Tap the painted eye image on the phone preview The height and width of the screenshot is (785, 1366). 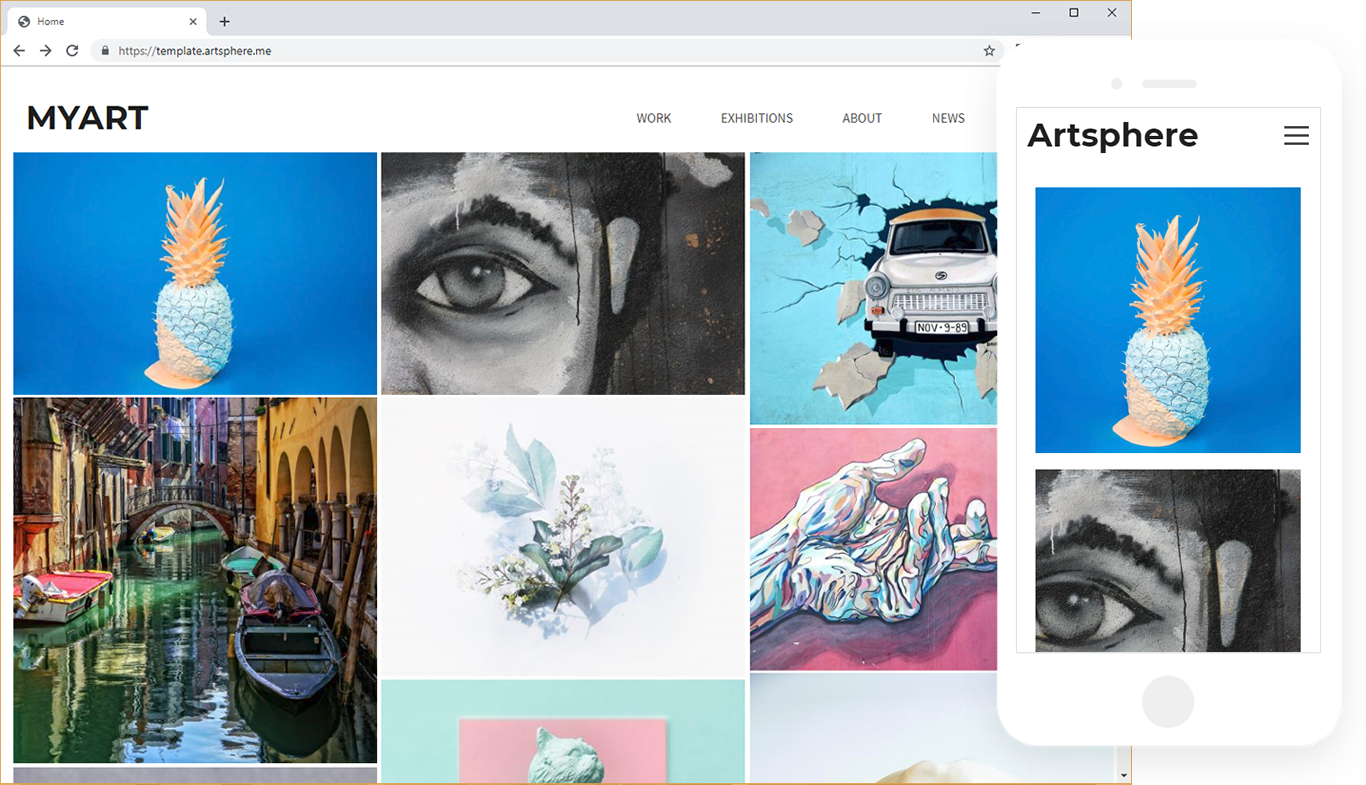pyautogui.click(x=1168, y=561)
